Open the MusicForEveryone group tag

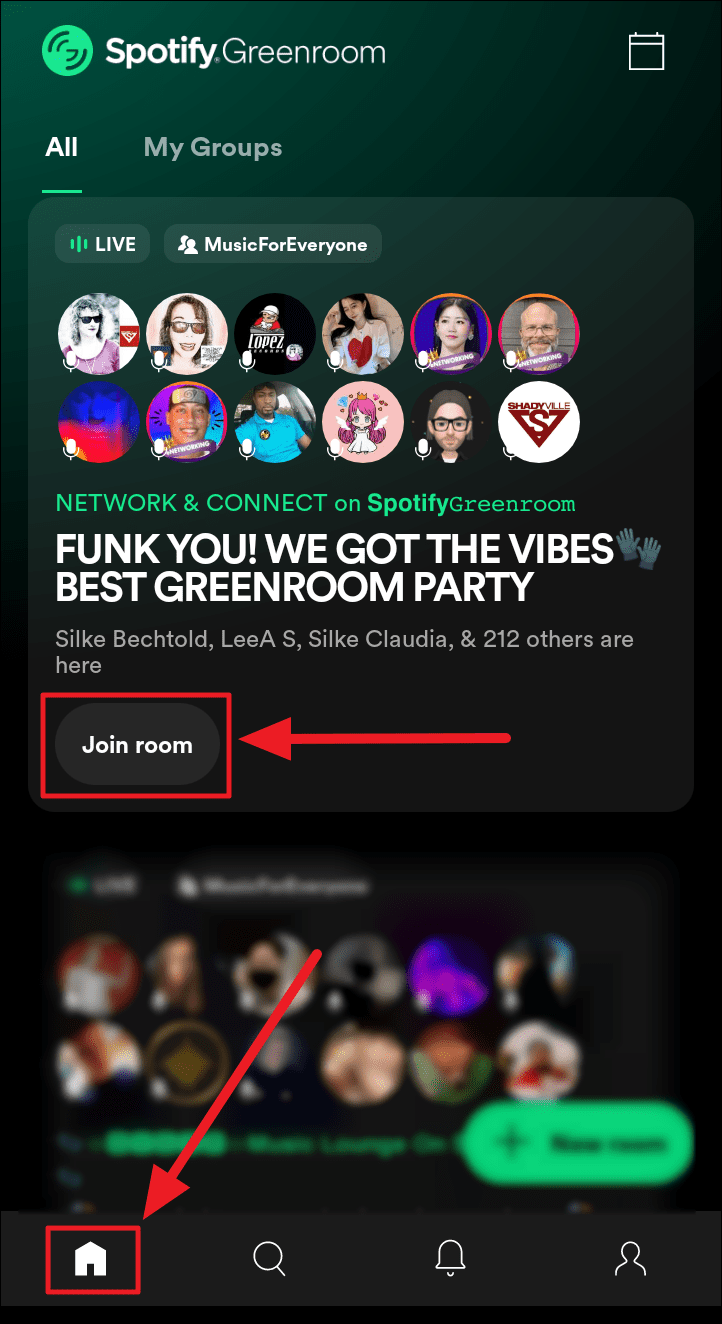[273, 244]
